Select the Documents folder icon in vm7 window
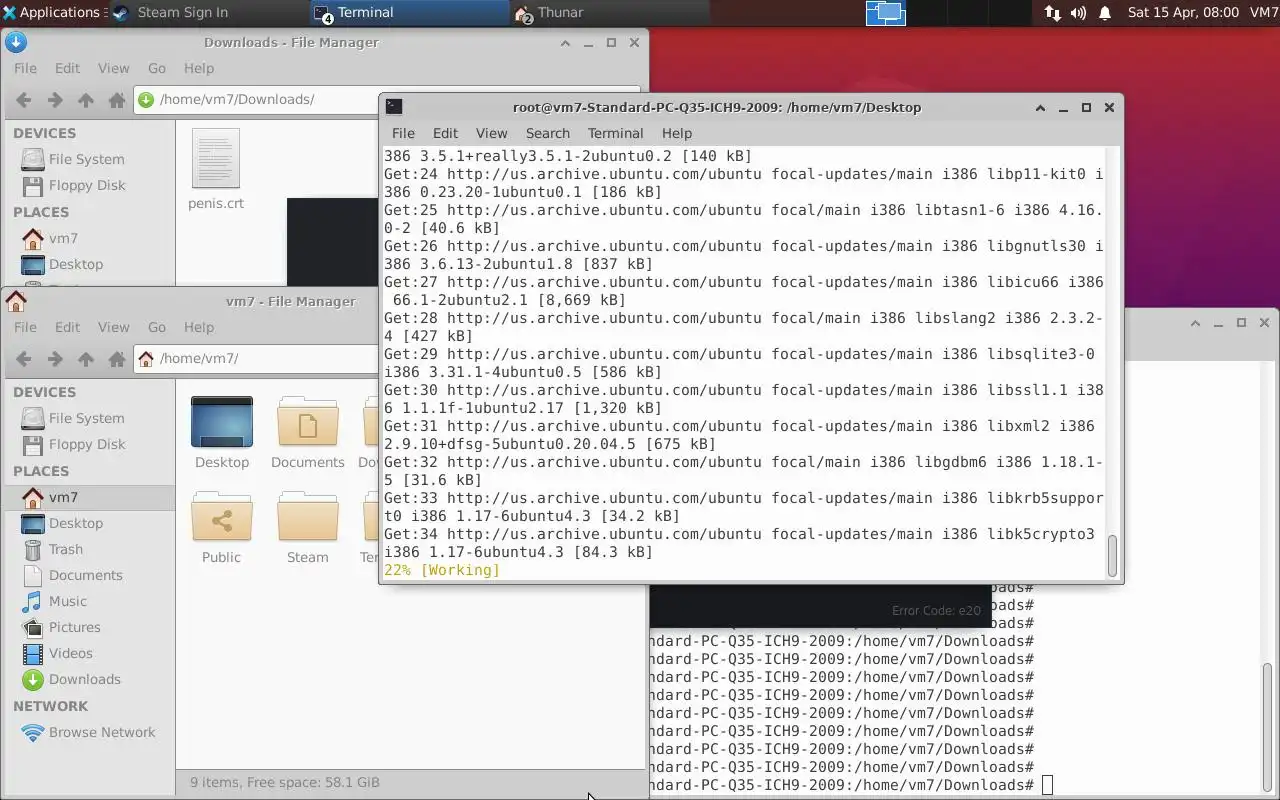 click(x=308, y=421)
